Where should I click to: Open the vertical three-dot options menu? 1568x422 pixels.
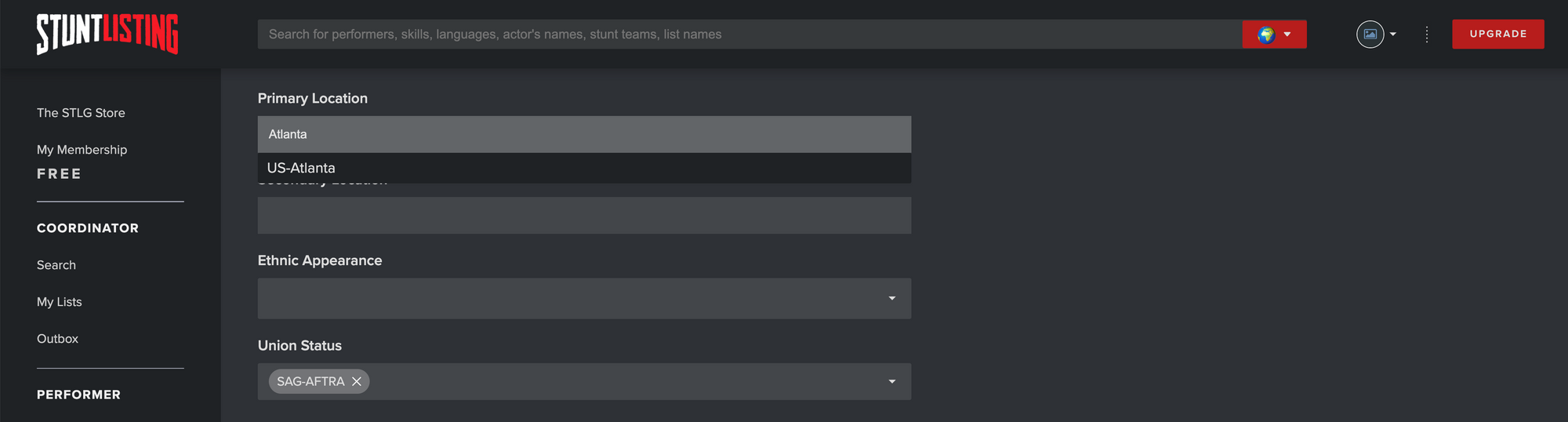pos(1427,35)
